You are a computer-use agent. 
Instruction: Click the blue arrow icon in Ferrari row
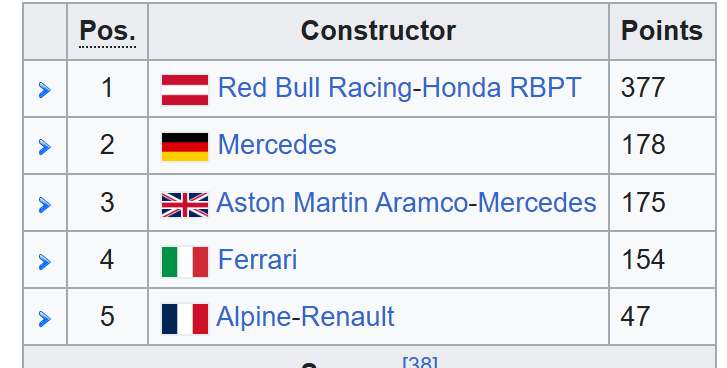tap(45, 262)
